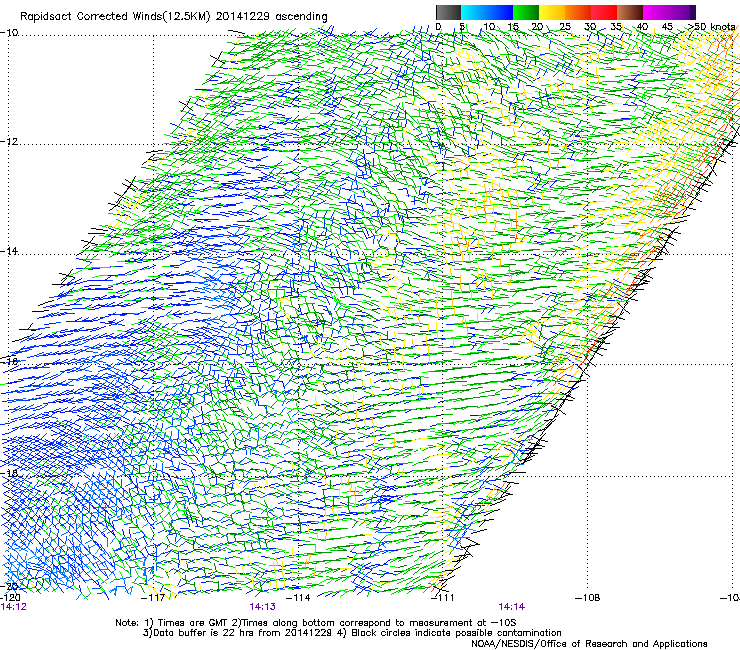
Task: Click the '>50 knots' legend label
Action: click(712, 27)
